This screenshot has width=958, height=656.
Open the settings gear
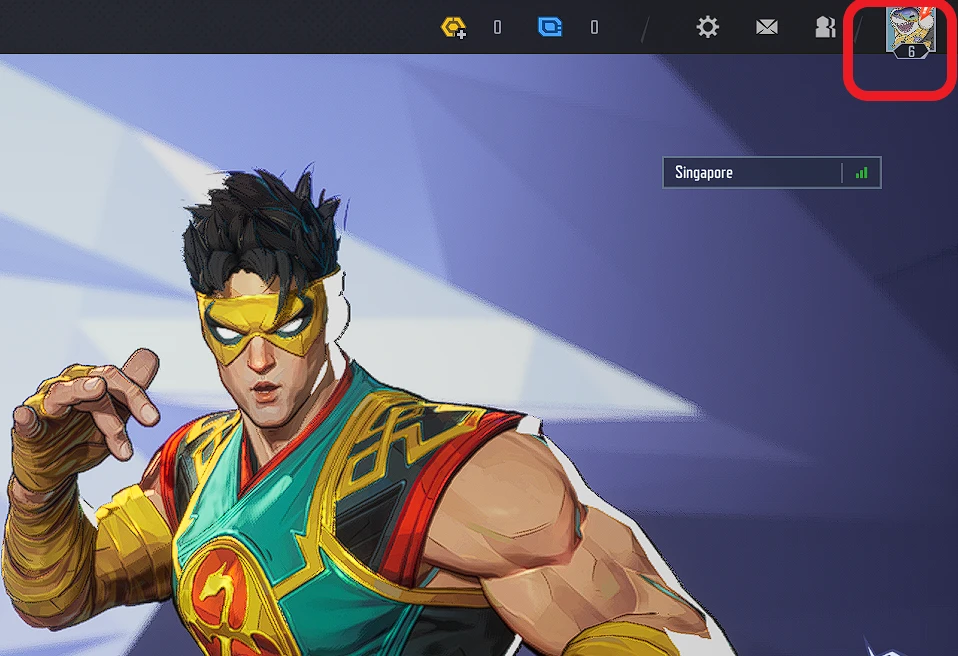[x=708, y=27]
